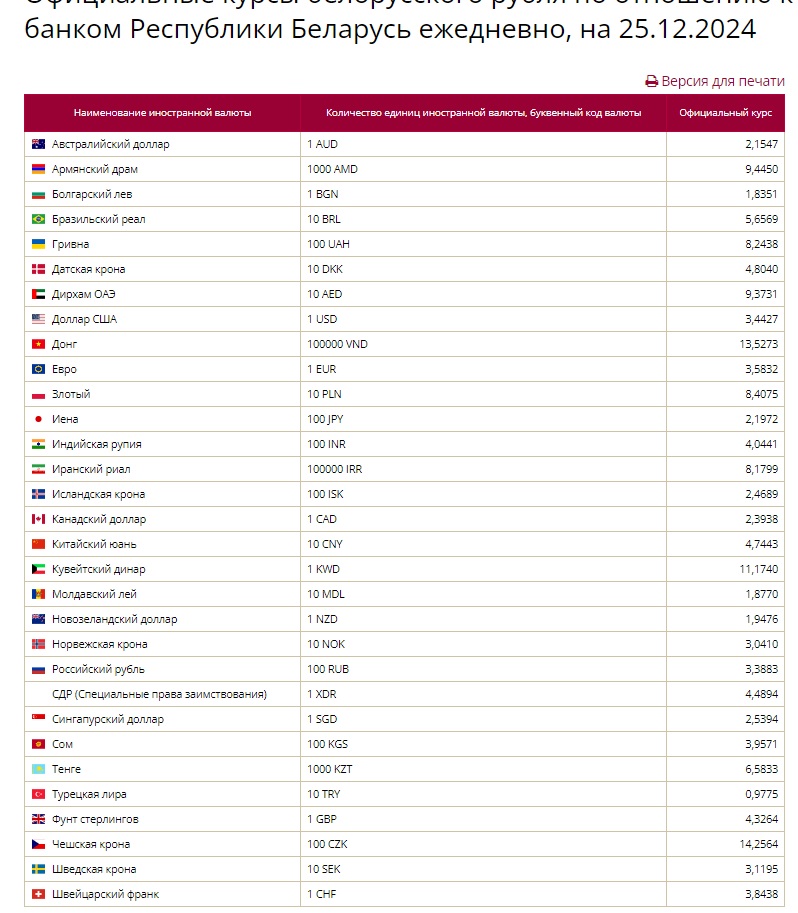Click the Российский рубль rate 3,3883
The height and width of the screenshot is (913, 798).
pos(761,669)
